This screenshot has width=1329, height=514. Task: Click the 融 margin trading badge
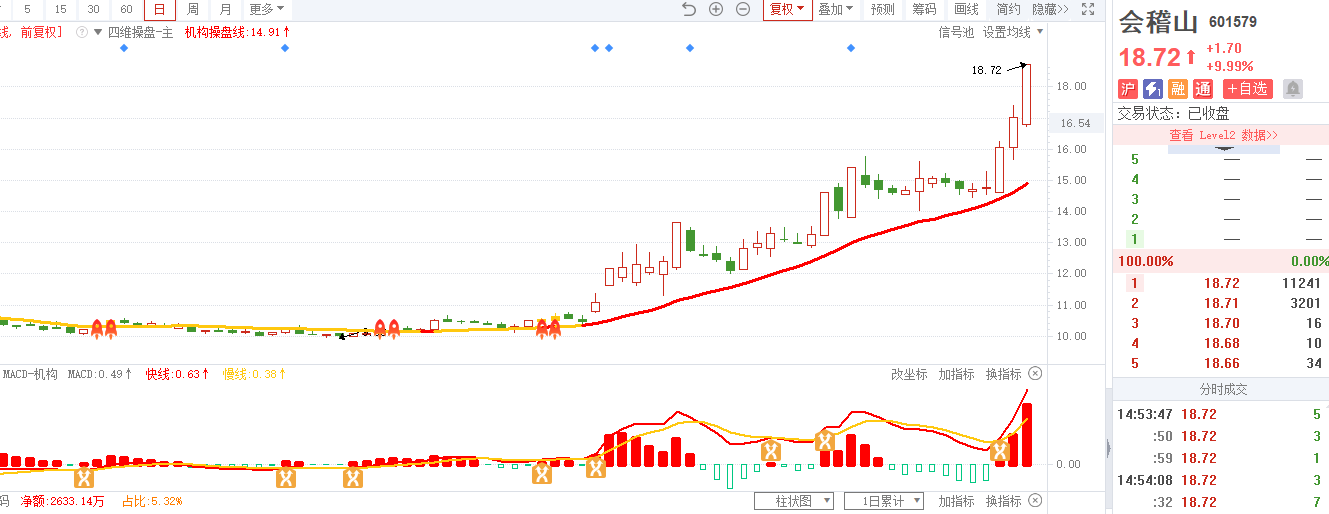tap(1178, 89)
